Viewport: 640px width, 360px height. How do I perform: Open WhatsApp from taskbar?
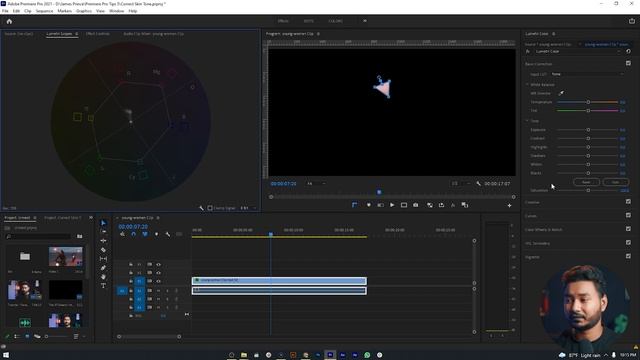point(367,355)
